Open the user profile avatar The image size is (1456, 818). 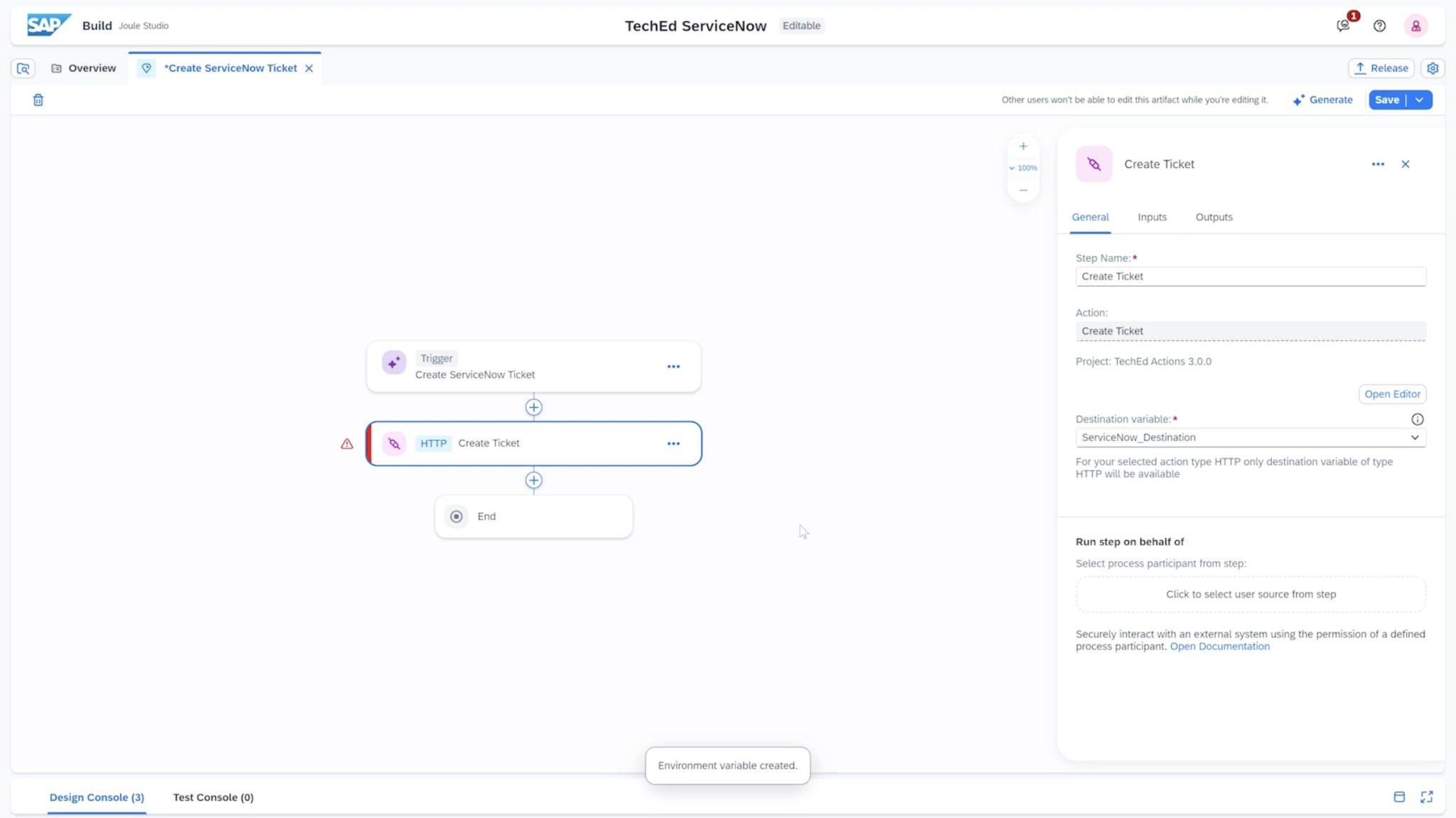(x=1415, y=26)
